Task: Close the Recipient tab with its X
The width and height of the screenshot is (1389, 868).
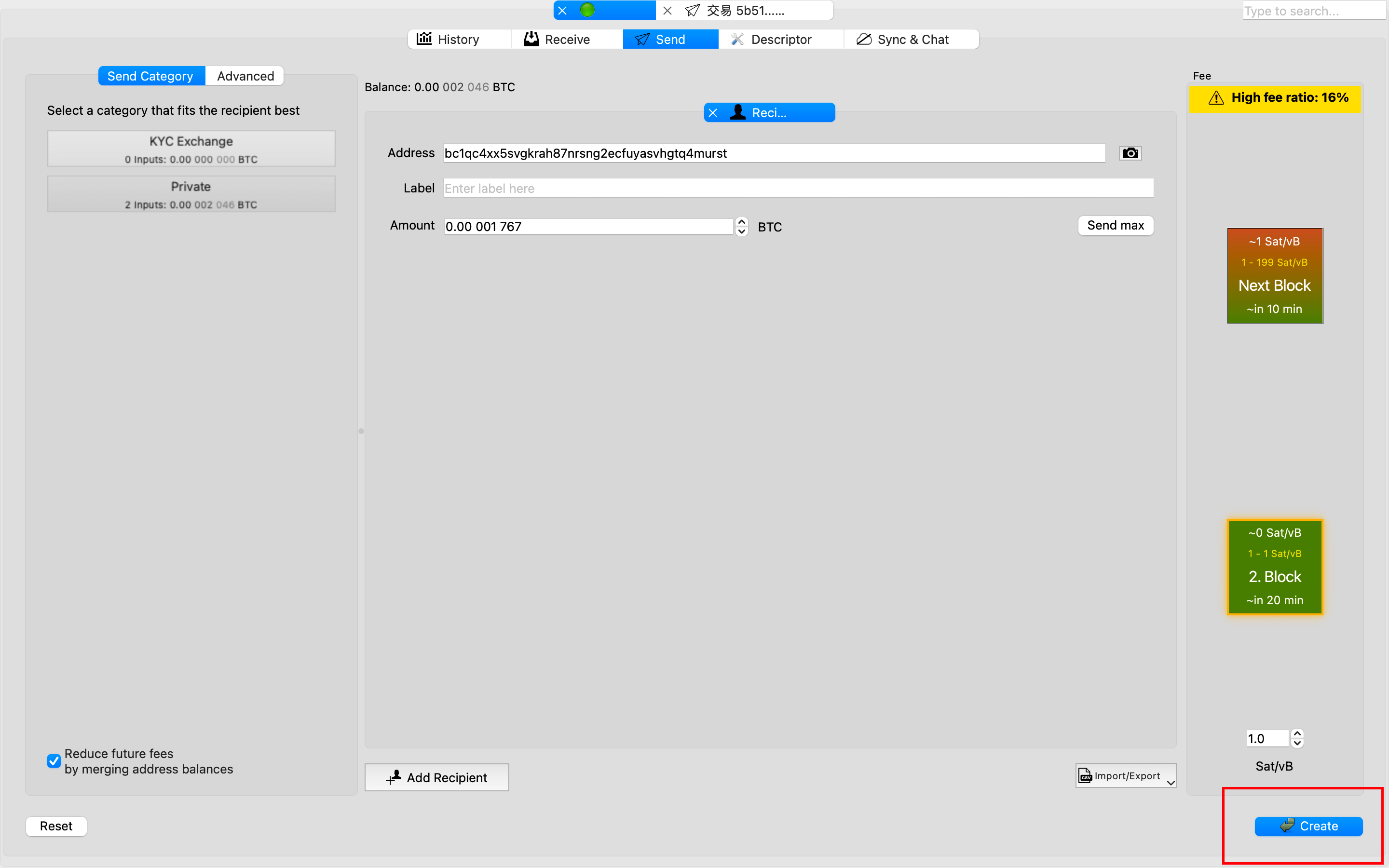Action: point(712,113)
